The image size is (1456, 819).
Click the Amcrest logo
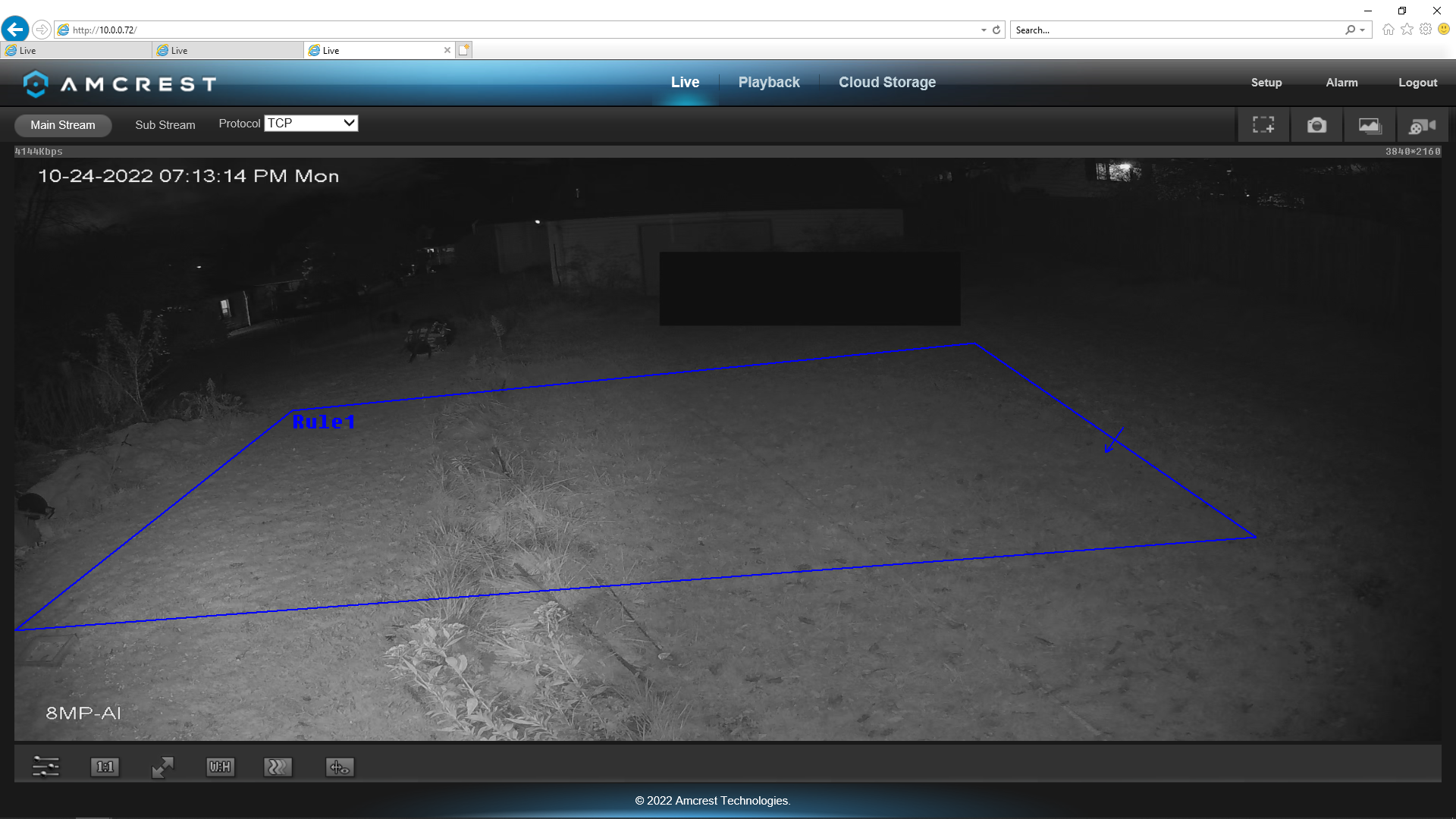(x=119, y=83)
